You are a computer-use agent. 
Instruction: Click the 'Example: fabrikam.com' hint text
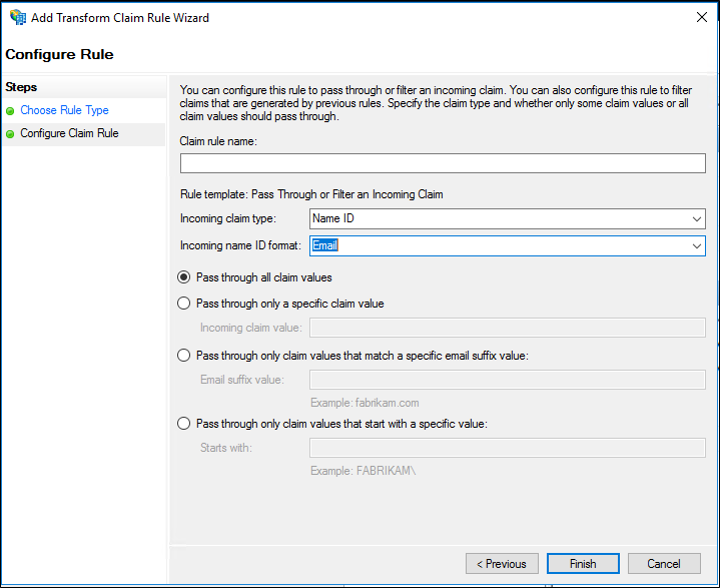365,403
